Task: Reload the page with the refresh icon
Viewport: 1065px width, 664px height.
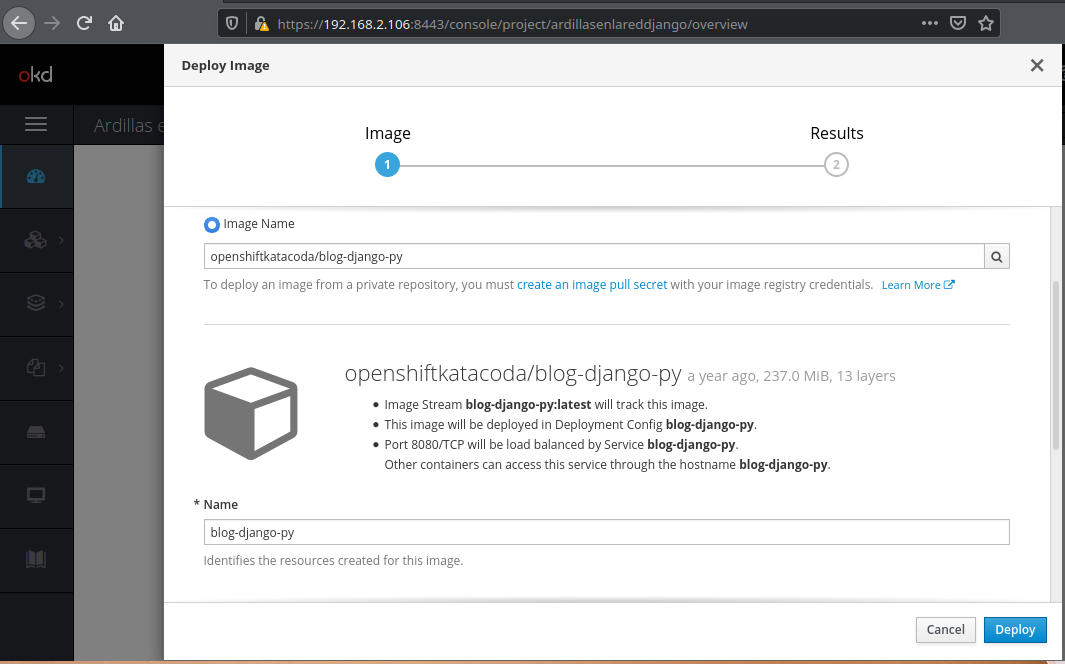Action: (84, 24)
